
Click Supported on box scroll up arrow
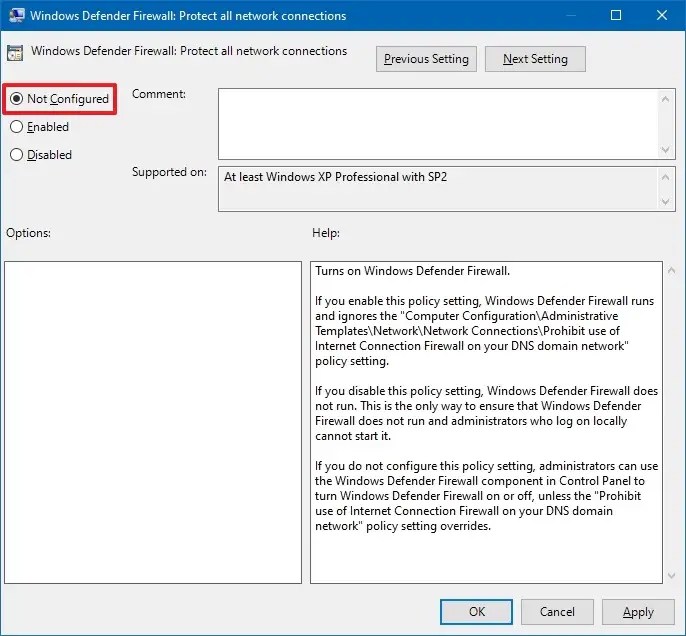[665, 177]
